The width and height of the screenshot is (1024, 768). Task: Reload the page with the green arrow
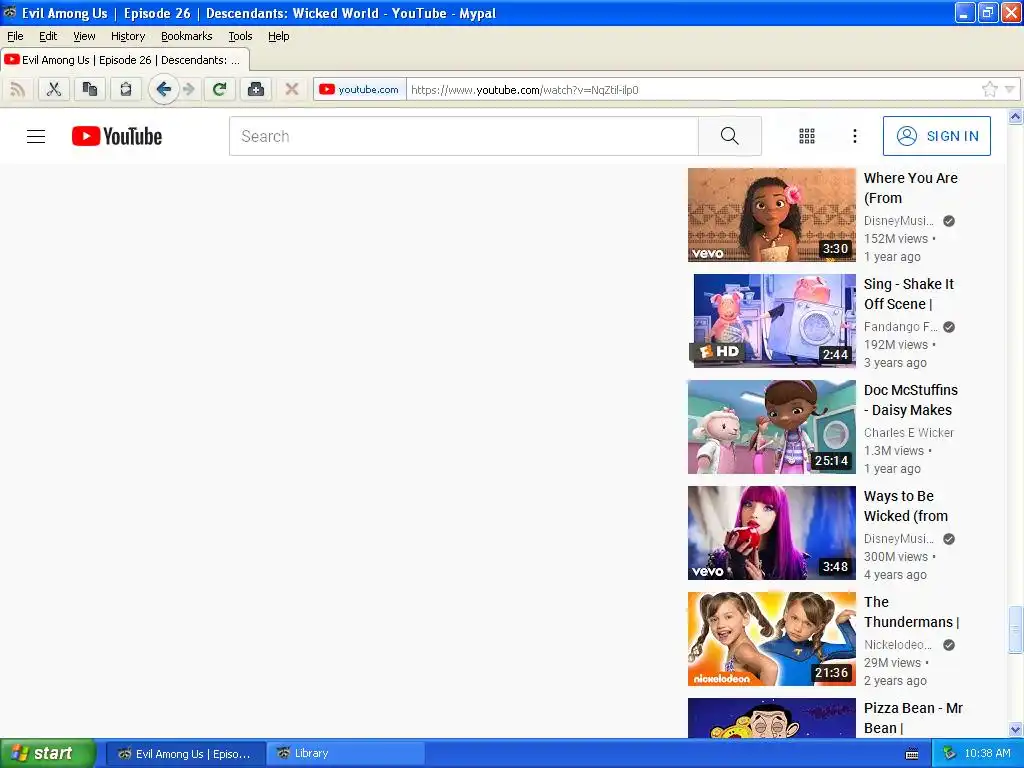219,89
